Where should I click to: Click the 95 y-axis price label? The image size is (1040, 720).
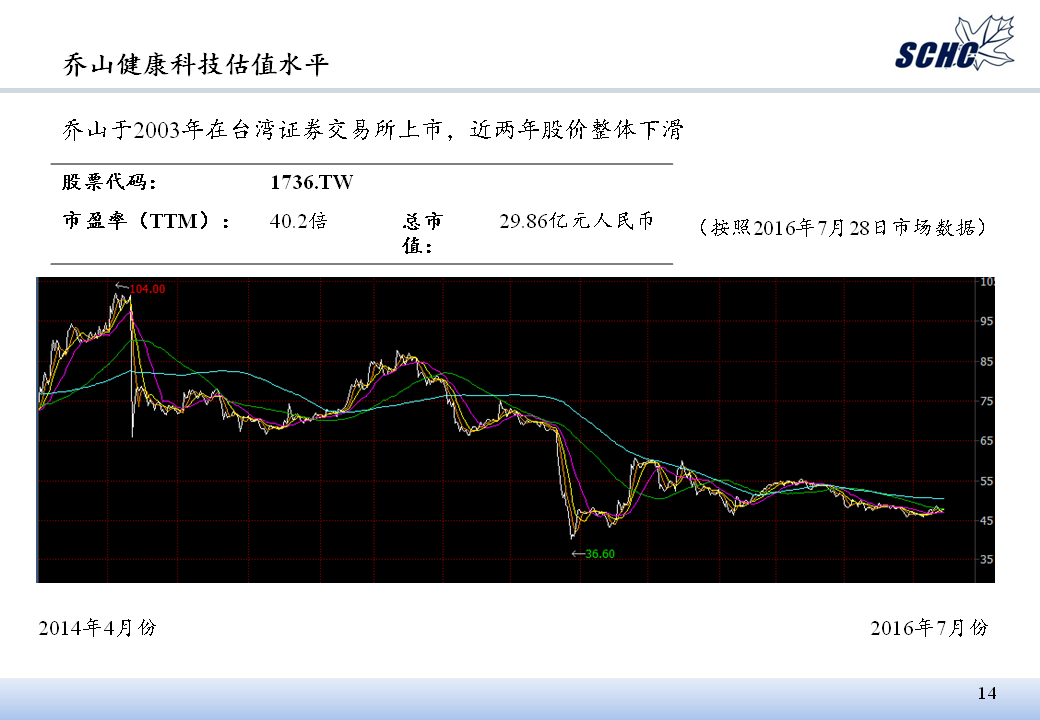click(x=987, y=322)
